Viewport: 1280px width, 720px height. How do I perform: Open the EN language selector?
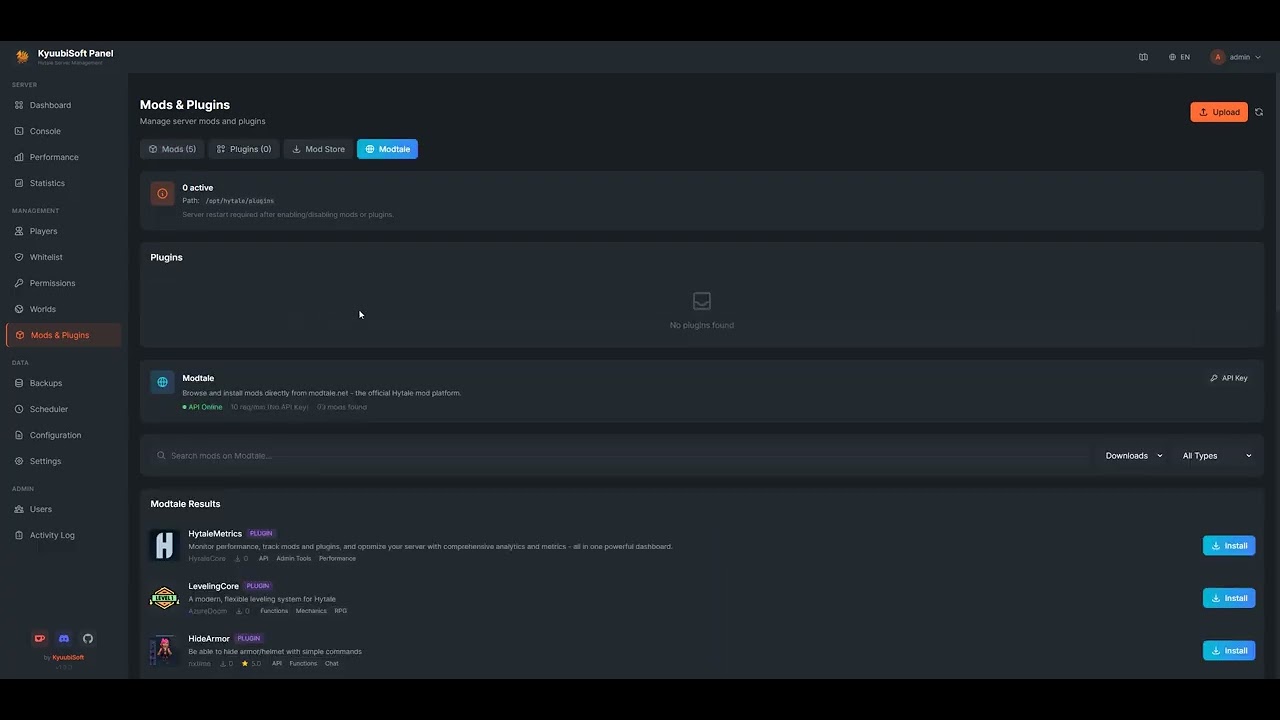(1179, 57)
